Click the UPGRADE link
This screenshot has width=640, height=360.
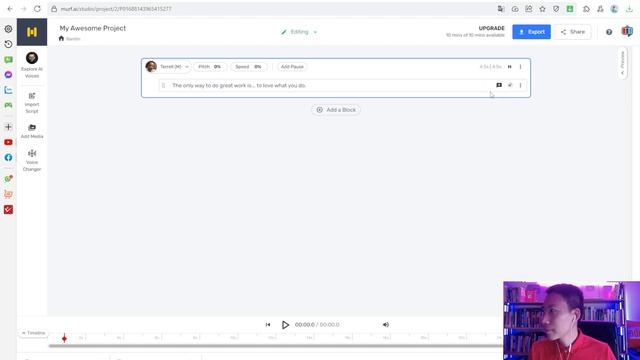tap(491, 28)
